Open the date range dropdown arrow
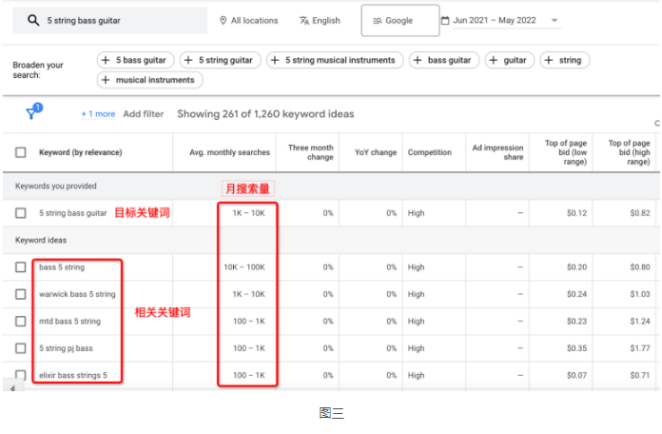The width and height of the screenshot is (662, 434). coord(554,20)
